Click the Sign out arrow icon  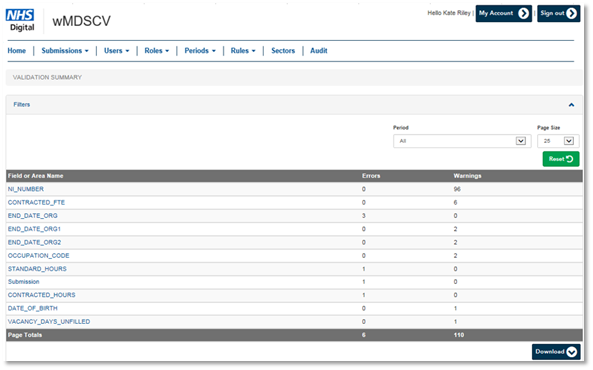(571, 14)
